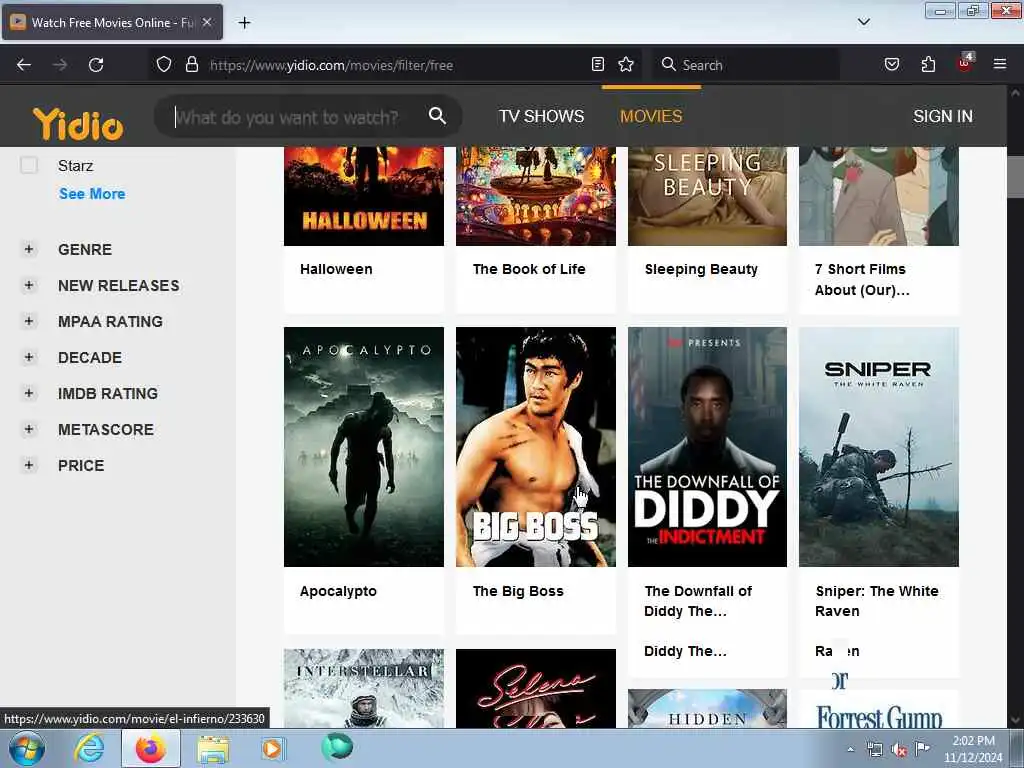Viewport: 1024px width, 768px height.
Task: Select the Selena movie poster
Action: 536,688
